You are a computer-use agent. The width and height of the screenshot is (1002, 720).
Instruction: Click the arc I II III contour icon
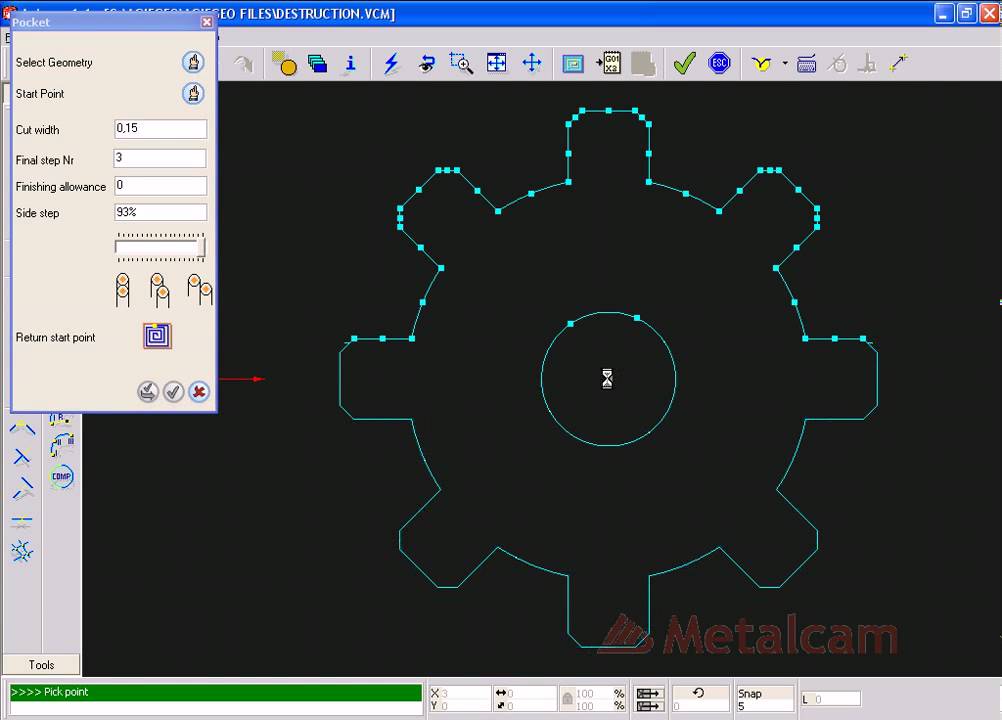pyautogui.click(x=62, y=445)
